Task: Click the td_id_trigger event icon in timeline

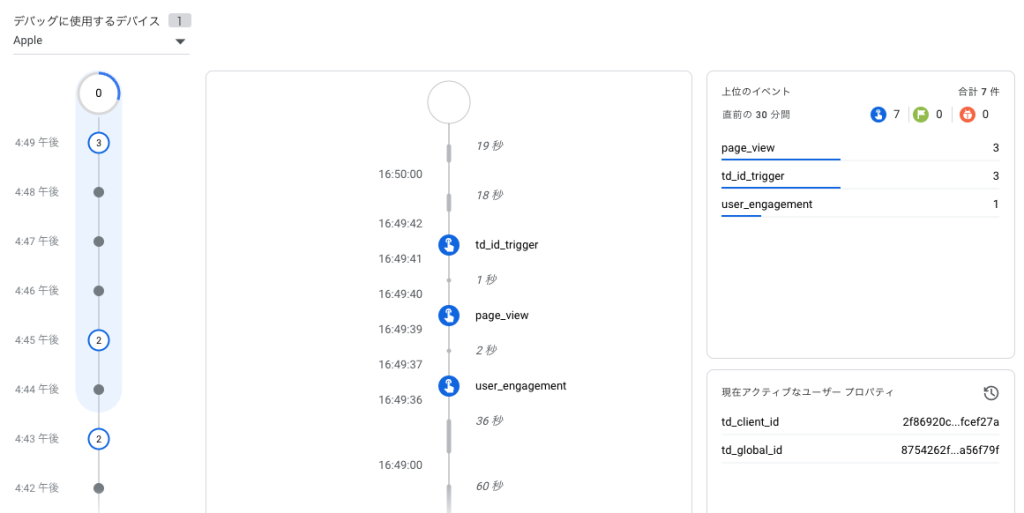Action: [449, 245]
